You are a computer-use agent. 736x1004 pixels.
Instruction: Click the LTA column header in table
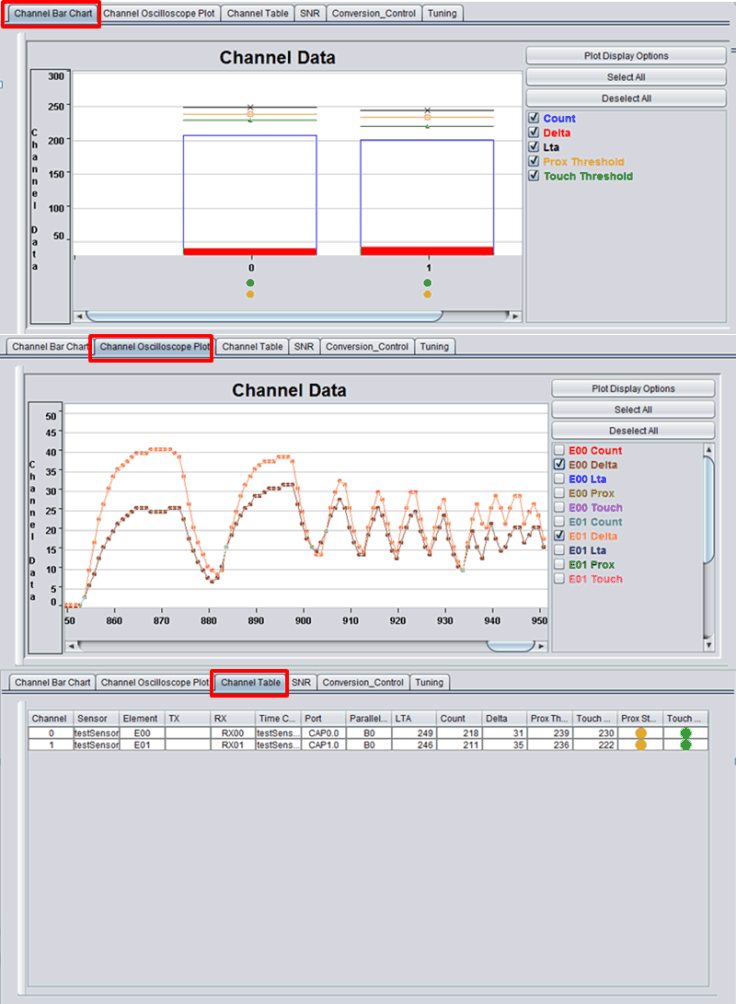click(414, 718)
